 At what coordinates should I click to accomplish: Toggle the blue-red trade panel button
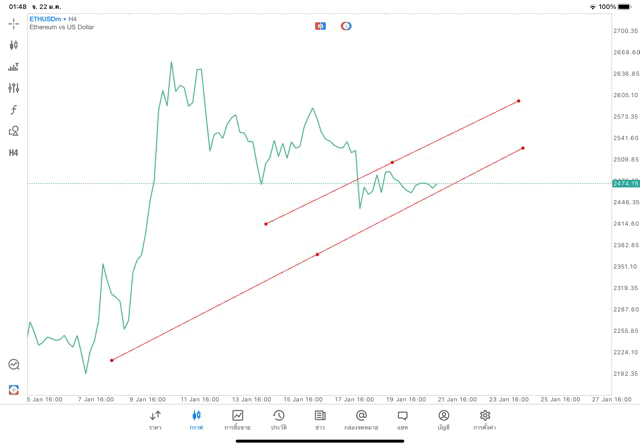(320, 25)
